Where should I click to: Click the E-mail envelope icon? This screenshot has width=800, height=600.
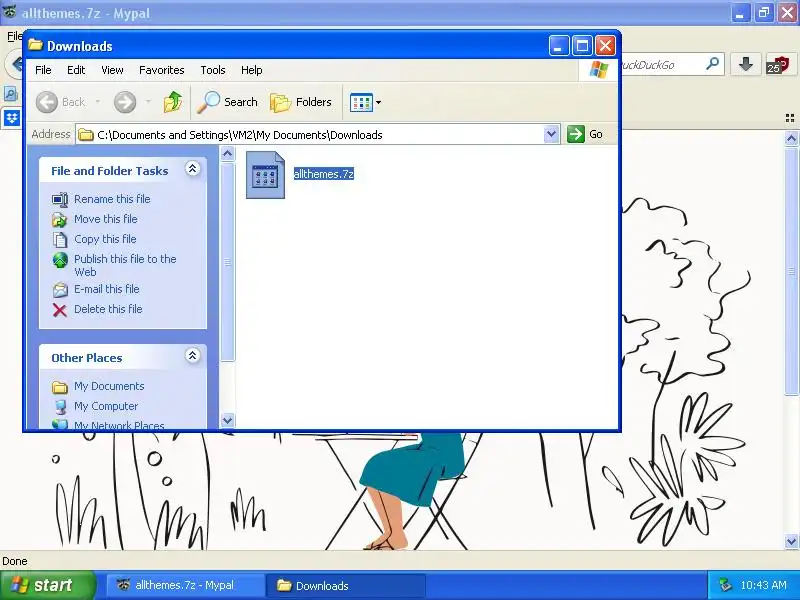tap(60, 290)
